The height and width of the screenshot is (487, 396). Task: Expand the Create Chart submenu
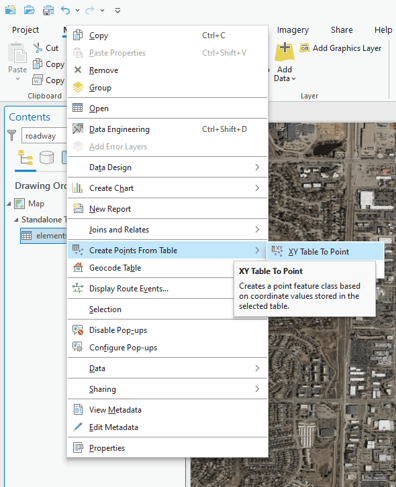(x=167, y=188)
